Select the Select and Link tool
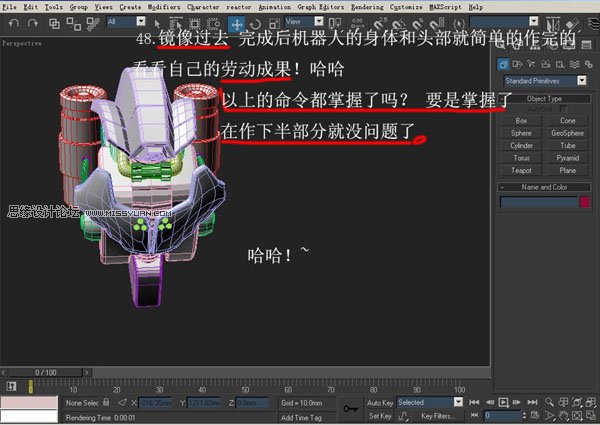Screen dimensions: 600x425 pos(54,24)
